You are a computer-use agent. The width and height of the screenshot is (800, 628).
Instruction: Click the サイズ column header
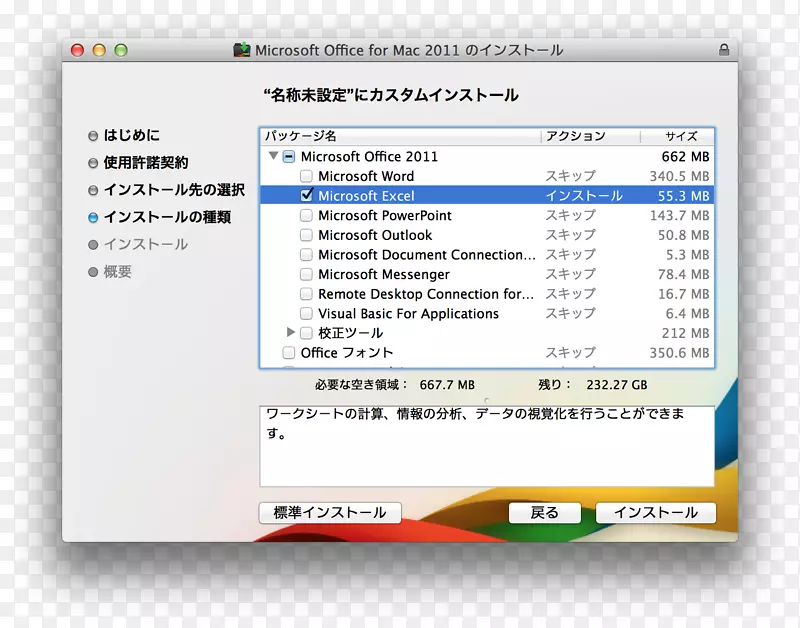[680, 136]
